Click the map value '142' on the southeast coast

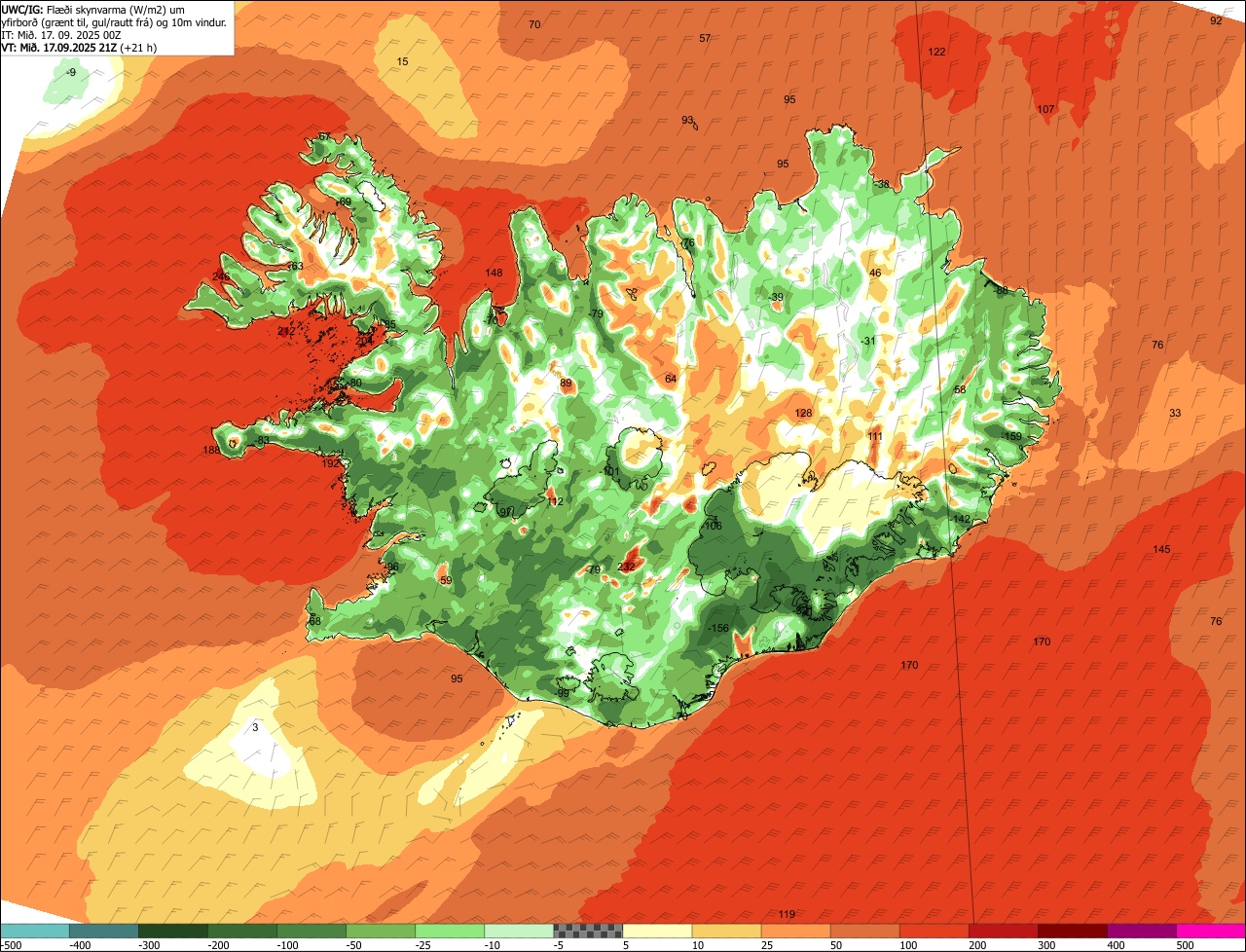click(962, 520)
